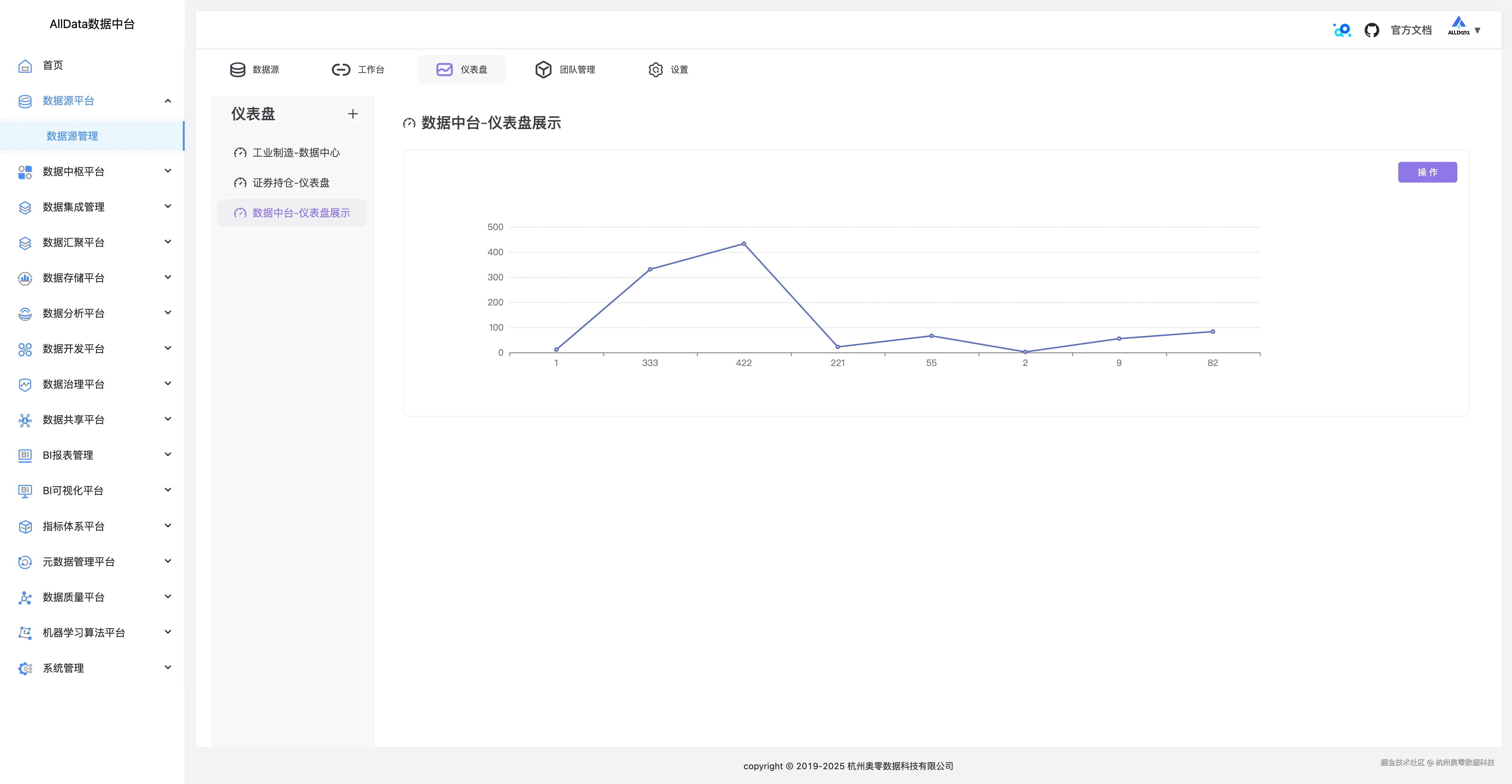Viewport: 1512px width, 784px height.
Task: Open the 证券持仓-仪表盘 dashboard item
Action: 290,183
